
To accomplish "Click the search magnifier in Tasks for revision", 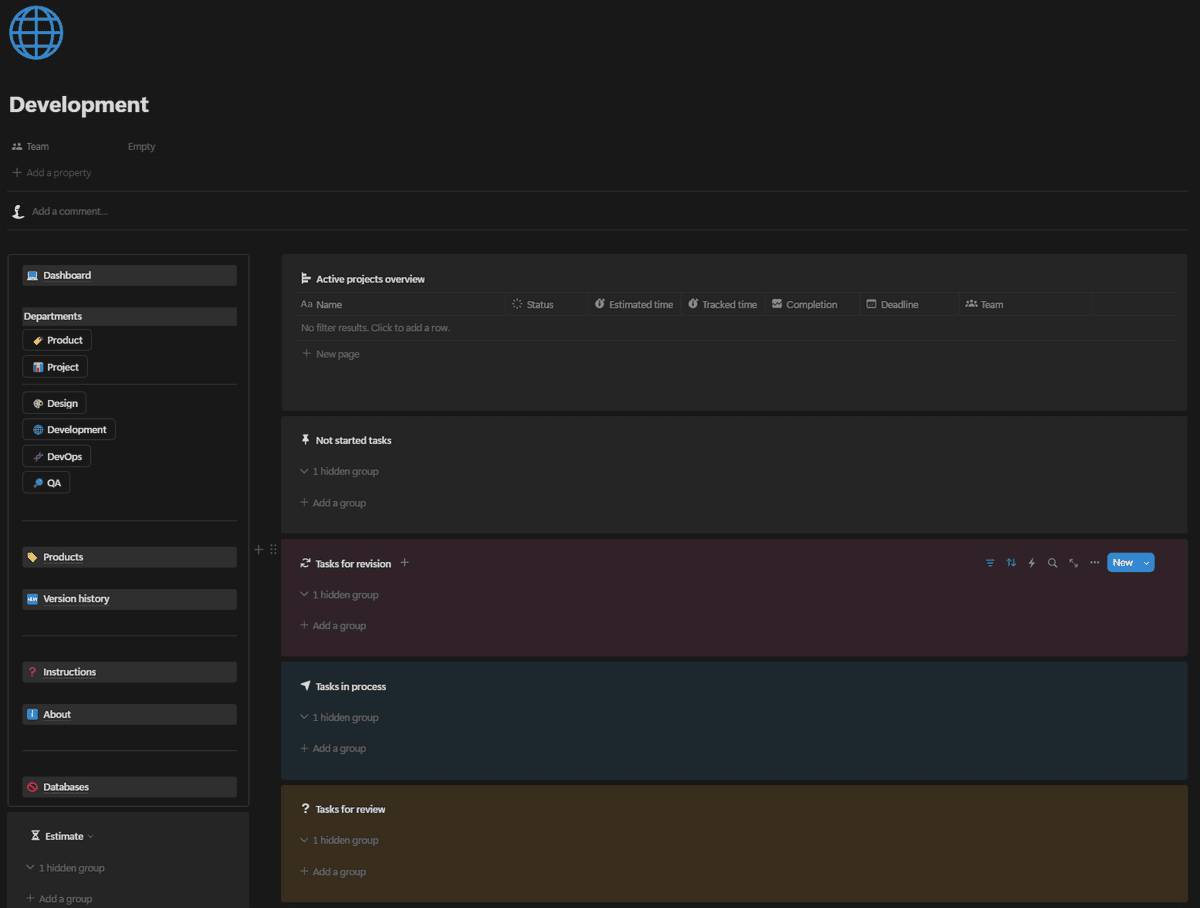I will click(x=1052, y=563).
